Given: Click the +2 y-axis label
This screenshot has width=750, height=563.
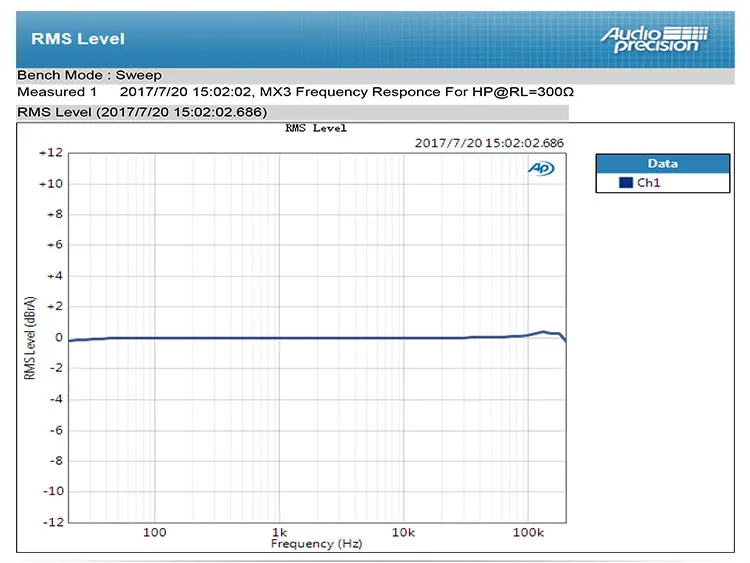Looking at the screenshot, I should [x=55, y=307].
